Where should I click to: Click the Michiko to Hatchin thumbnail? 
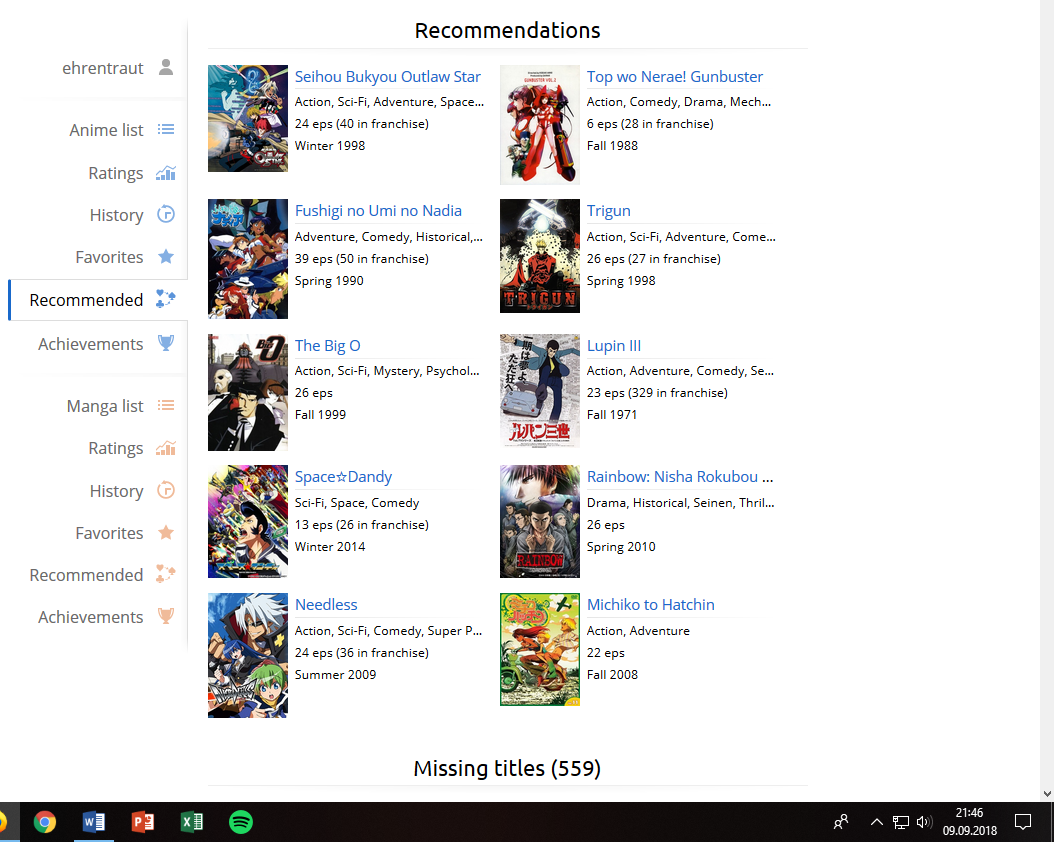pos(540,649)
